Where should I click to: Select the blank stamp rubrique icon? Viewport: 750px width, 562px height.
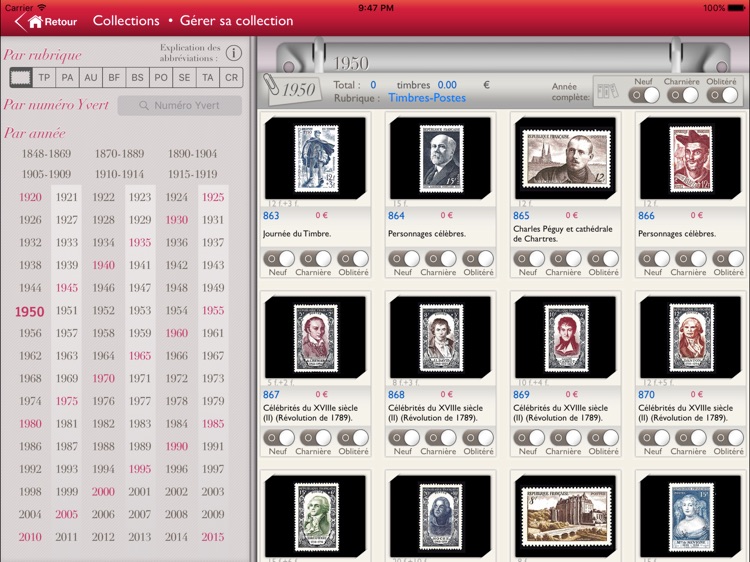[x=21, y=77]
